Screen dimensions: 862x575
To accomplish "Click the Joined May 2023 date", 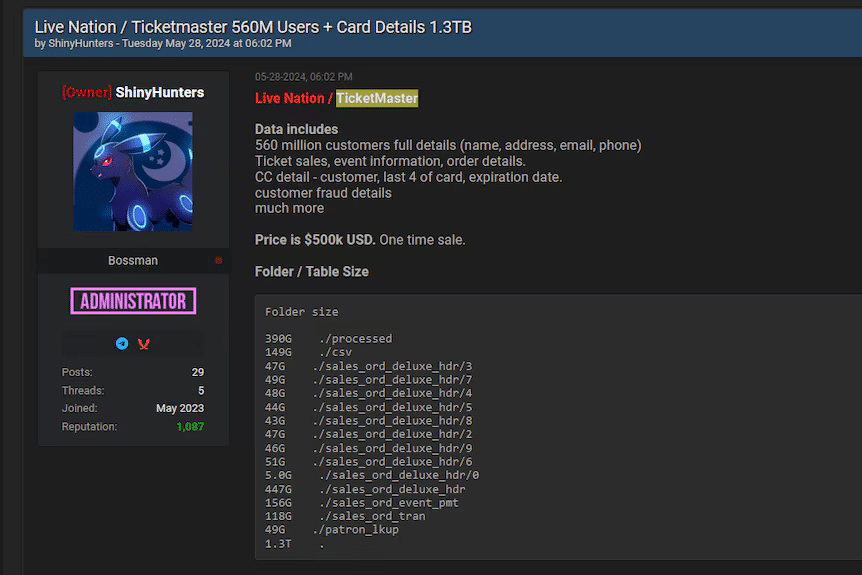I will 180,409.
